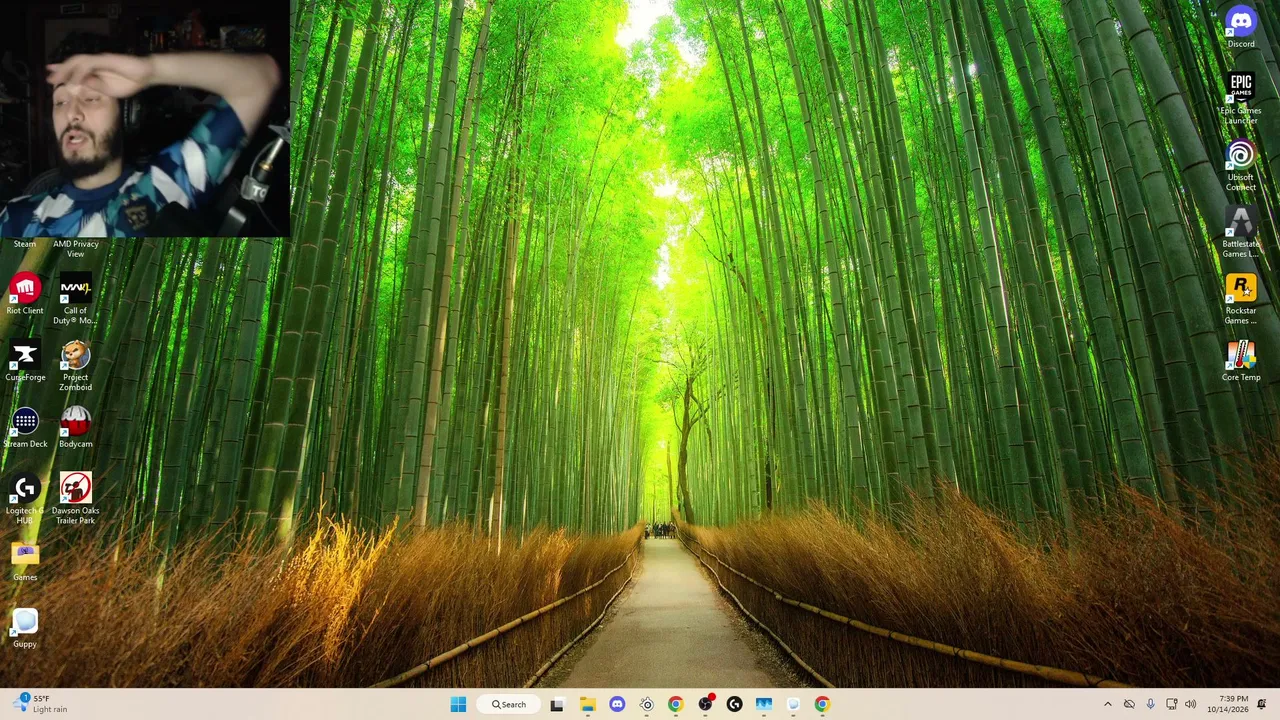
Task: Select the Riot Client shortcut
Action: click(25, 294)
